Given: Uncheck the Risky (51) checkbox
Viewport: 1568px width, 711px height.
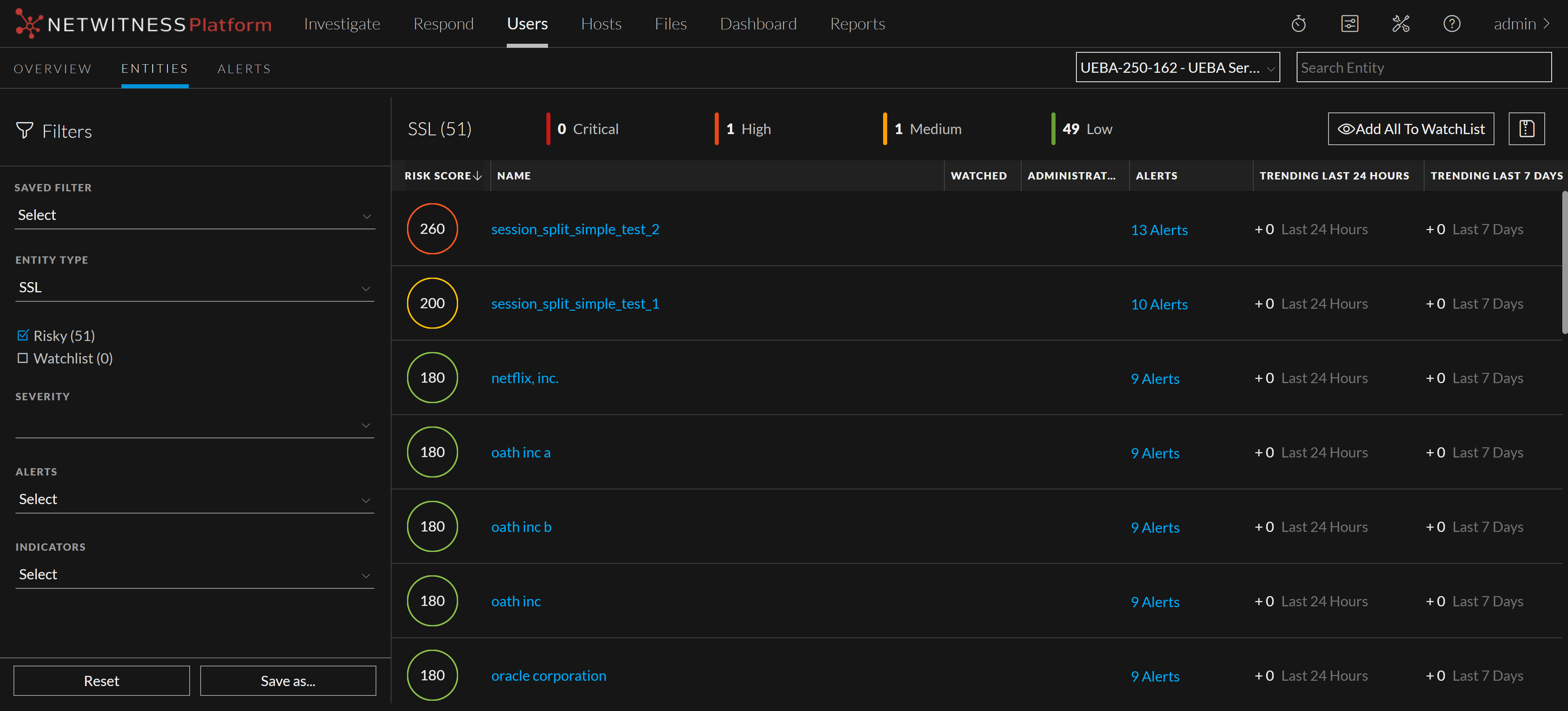Looking at the screenshot, I should click(x=23, y=335).
